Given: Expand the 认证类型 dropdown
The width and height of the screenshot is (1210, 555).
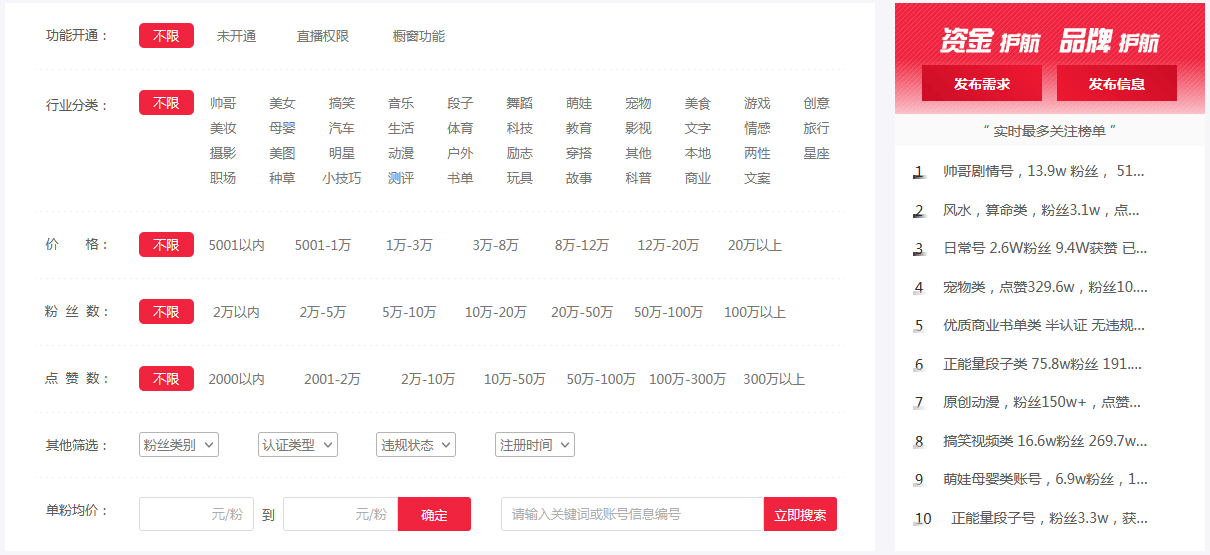Looking at the screenshot, I should click(298, 445).
